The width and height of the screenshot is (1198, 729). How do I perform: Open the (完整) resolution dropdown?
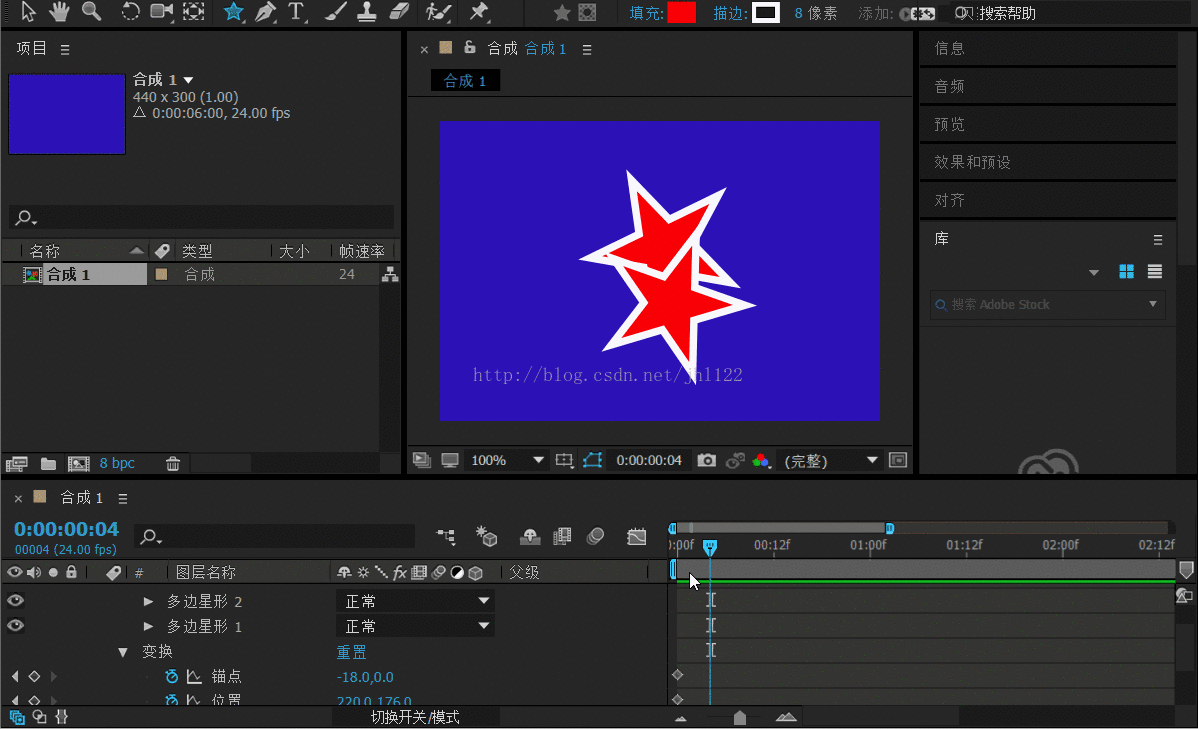click(x=830, y=461)
